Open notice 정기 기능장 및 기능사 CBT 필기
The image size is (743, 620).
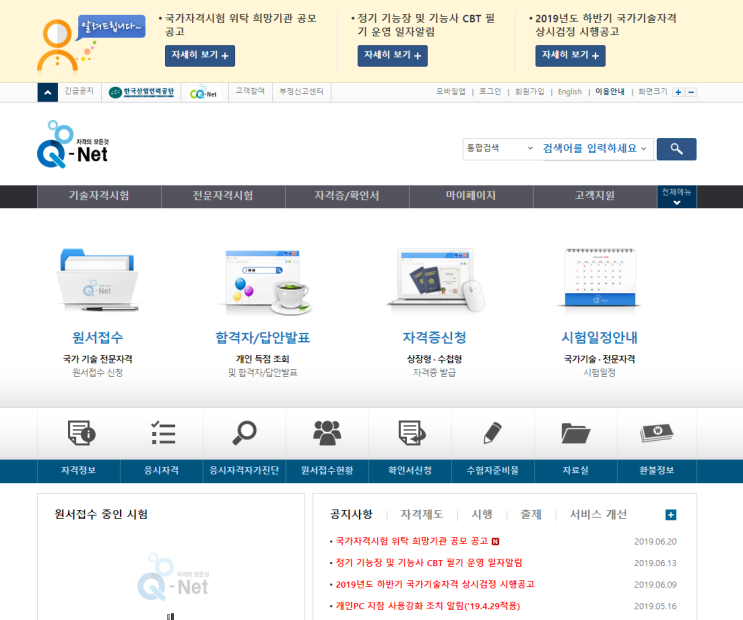(429, 563)
